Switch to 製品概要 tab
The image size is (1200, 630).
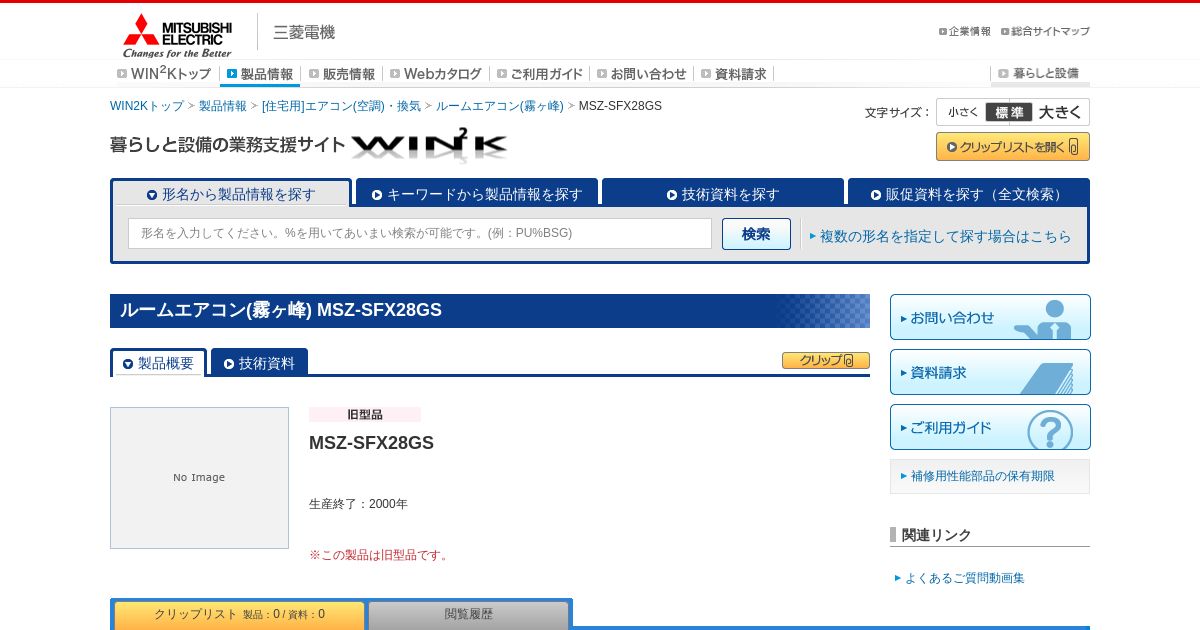(158, 363)
